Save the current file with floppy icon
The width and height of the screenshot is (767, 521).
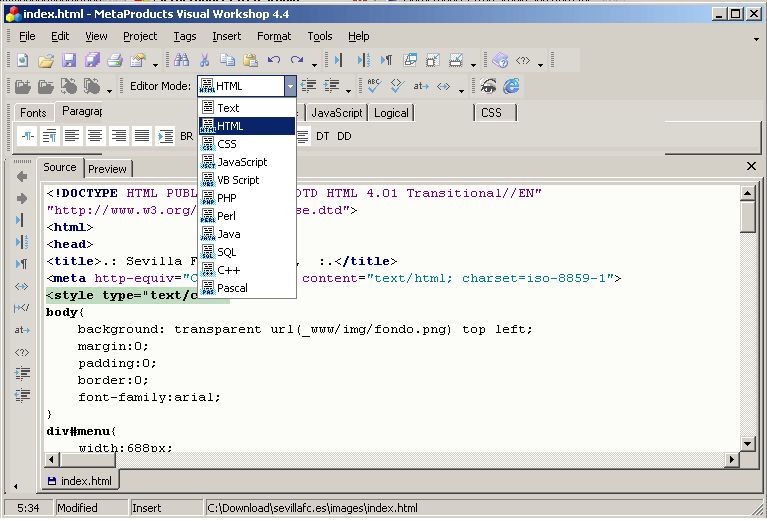point(68,60)
